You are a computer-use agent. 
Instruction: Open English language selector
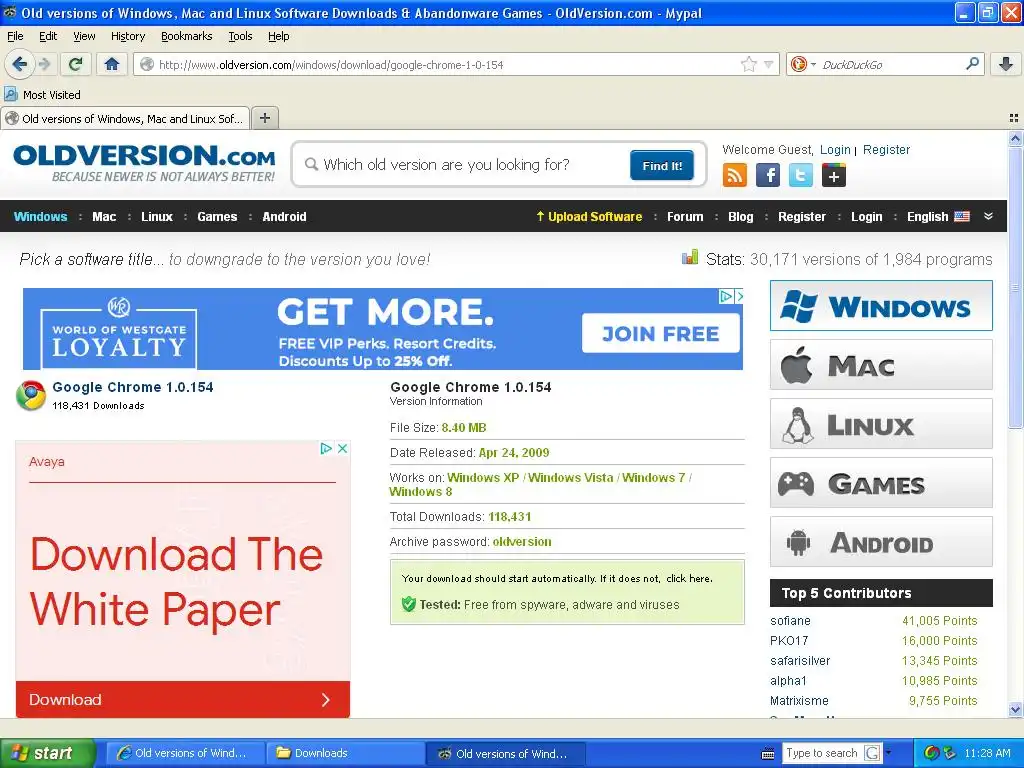coord(938,216)
